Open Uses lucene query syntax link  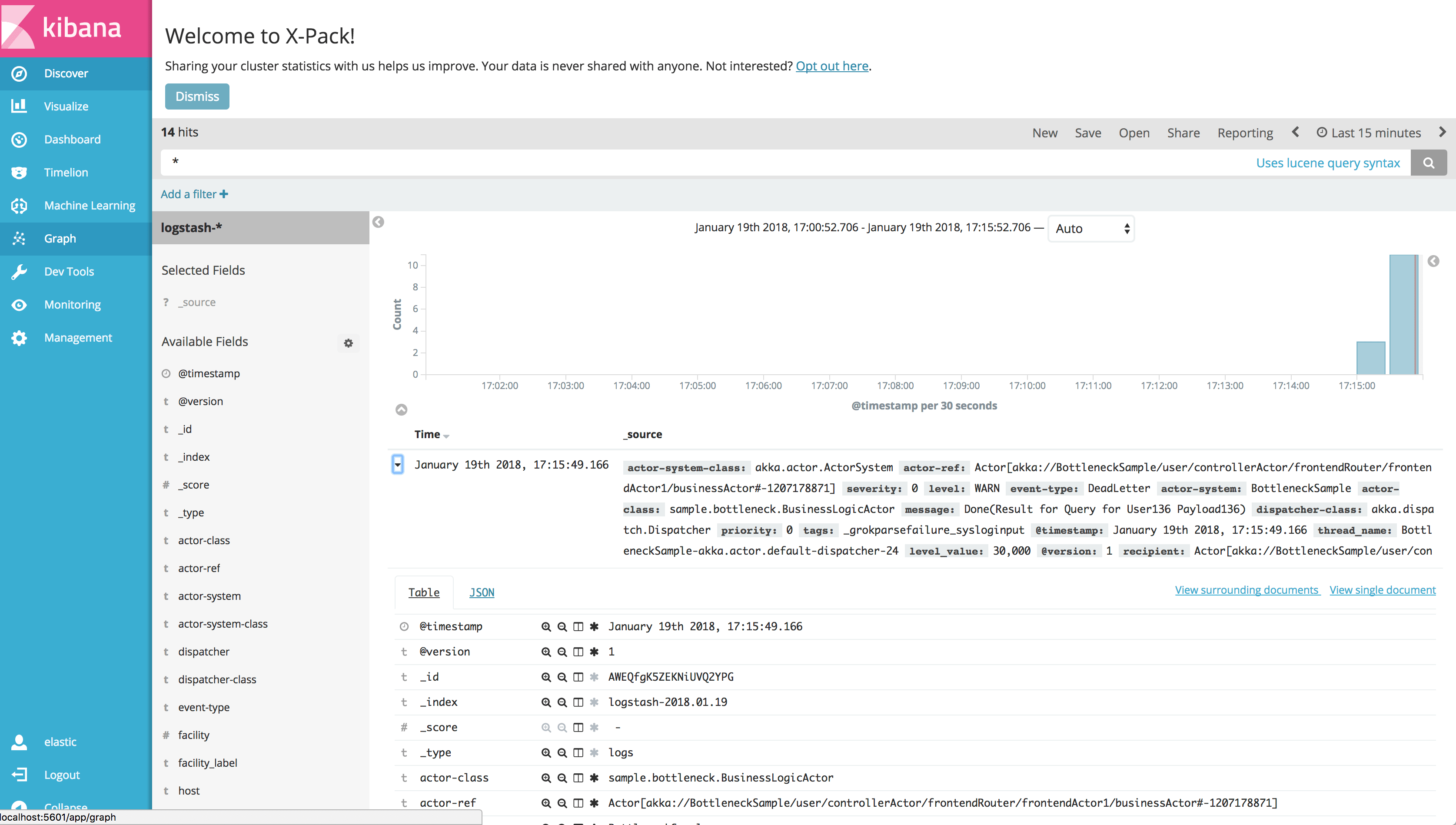1327,163
